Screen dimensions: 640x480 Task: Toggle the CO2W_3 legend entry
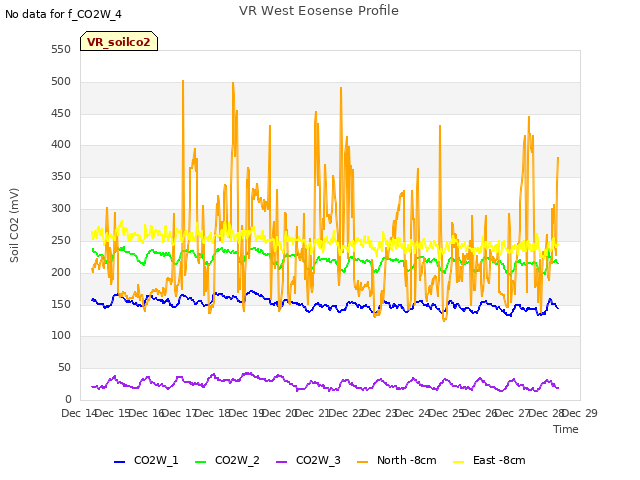[308, 460]
